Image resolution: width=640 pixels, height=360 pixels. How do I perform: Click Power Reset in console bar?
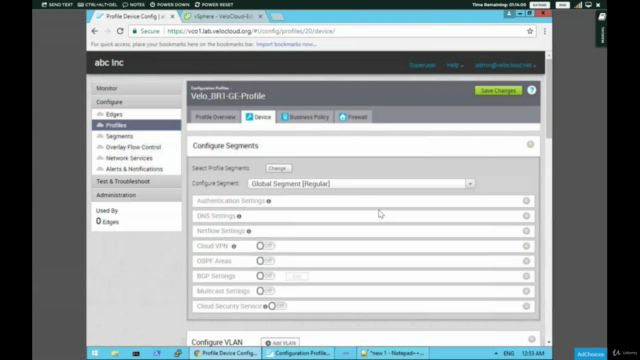click(x=214, y=4)
